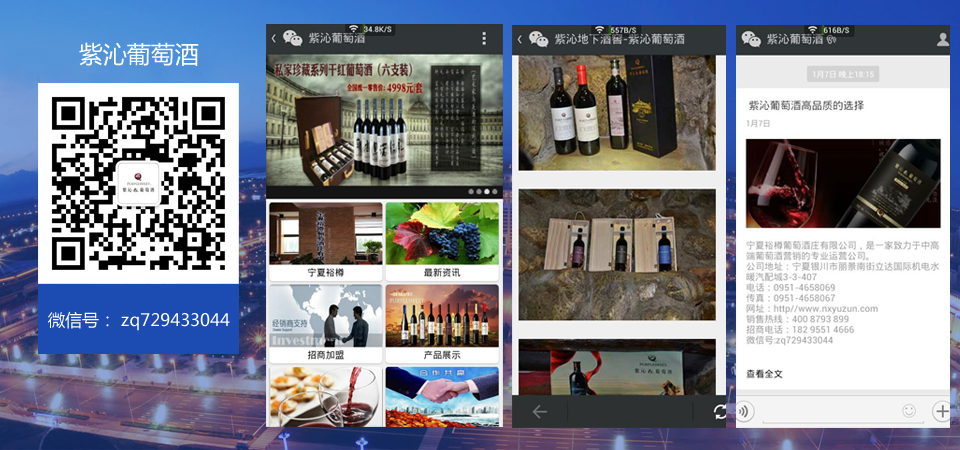Image resolution: width=960 pixels, height=450 pixels.
Task: Click timestamp 1月7日 晚上18:15
Action: coord(843,75)
